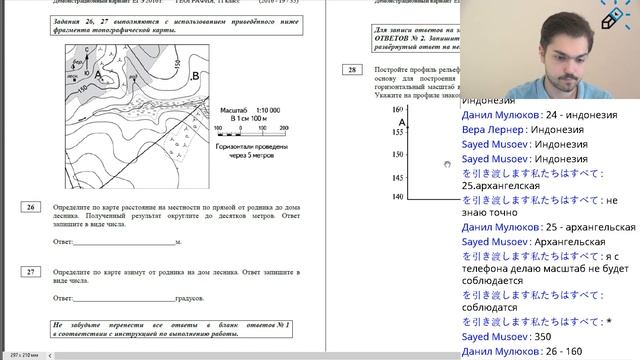Image resolution: width=640 pixels, height=360 pixels.
Task: Click Данил Мулюков's name beside '25 - архангельская'
Action: pos(500,227)
